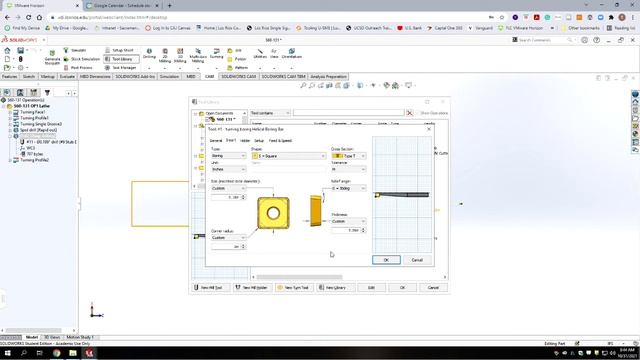The width and height of the screenshot is (640, 360).
Task: Click the SolidWorks Home icon
Action: pos(7,51)
